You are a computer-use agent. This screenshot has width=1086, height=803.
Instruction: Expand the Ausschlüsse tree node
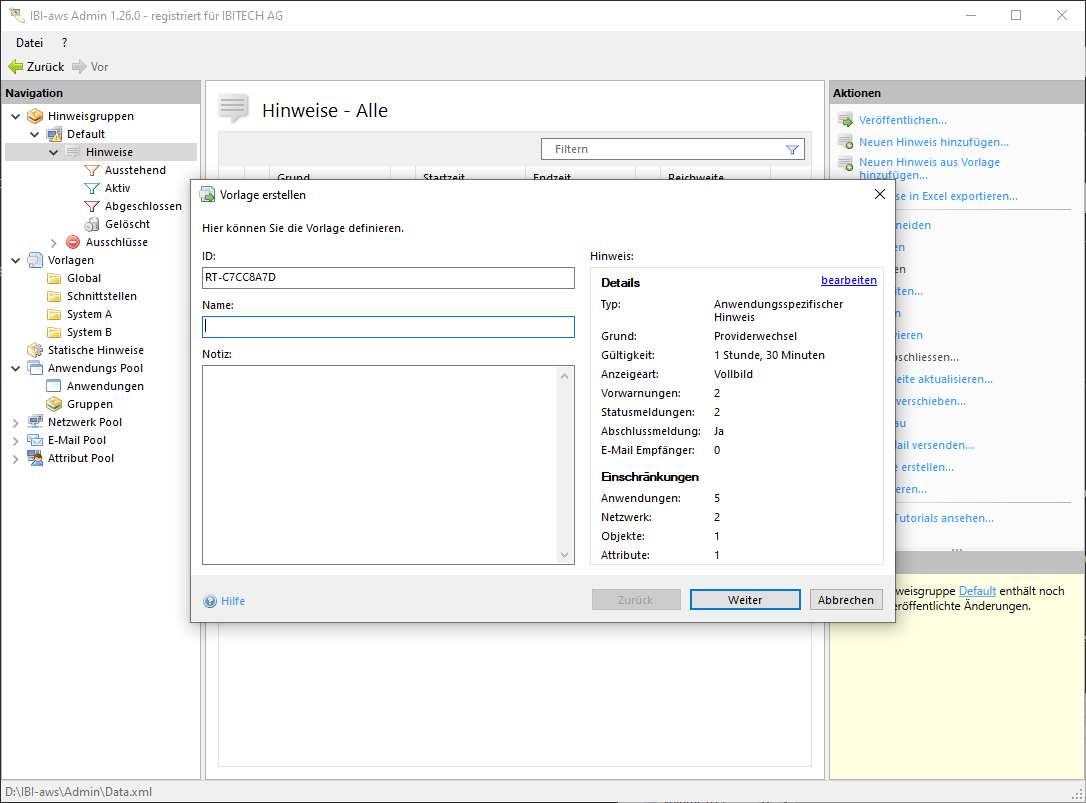tap(54, 242)
